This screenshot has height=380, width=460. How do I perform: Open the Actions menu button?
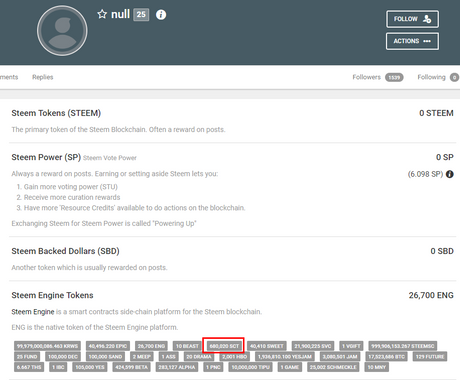tap(412, 41)
